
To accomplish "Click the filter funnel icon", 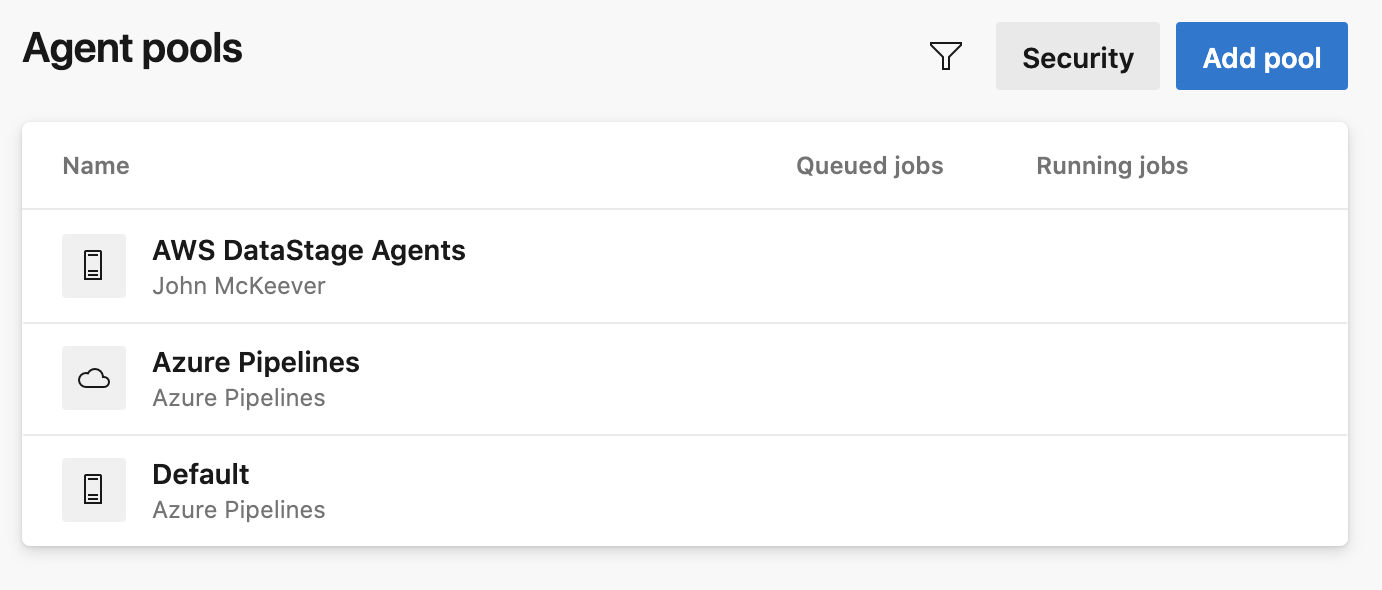I will tap(945, 57).
